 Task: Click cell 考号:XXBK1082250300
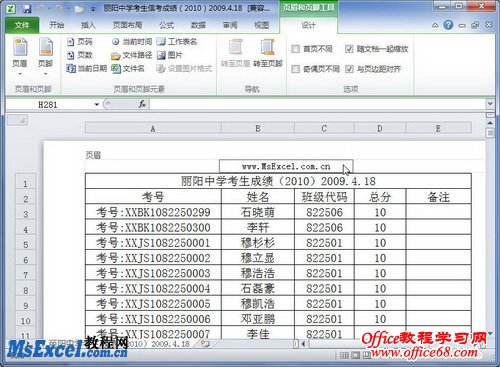coord(153,227)
